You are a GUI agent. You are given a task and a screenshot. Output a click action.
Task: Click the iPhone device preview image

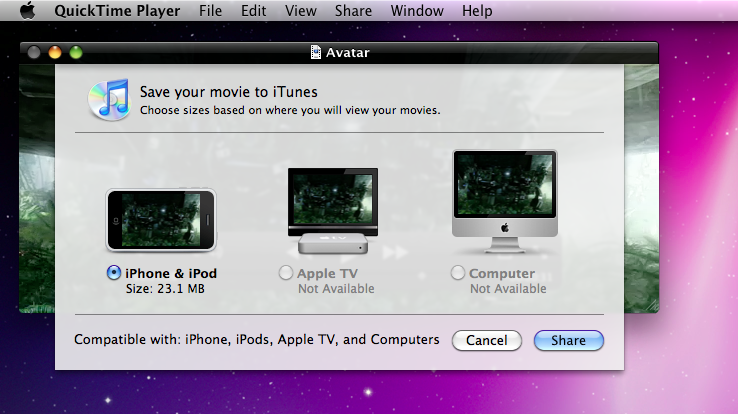click(x=161, y=220)
